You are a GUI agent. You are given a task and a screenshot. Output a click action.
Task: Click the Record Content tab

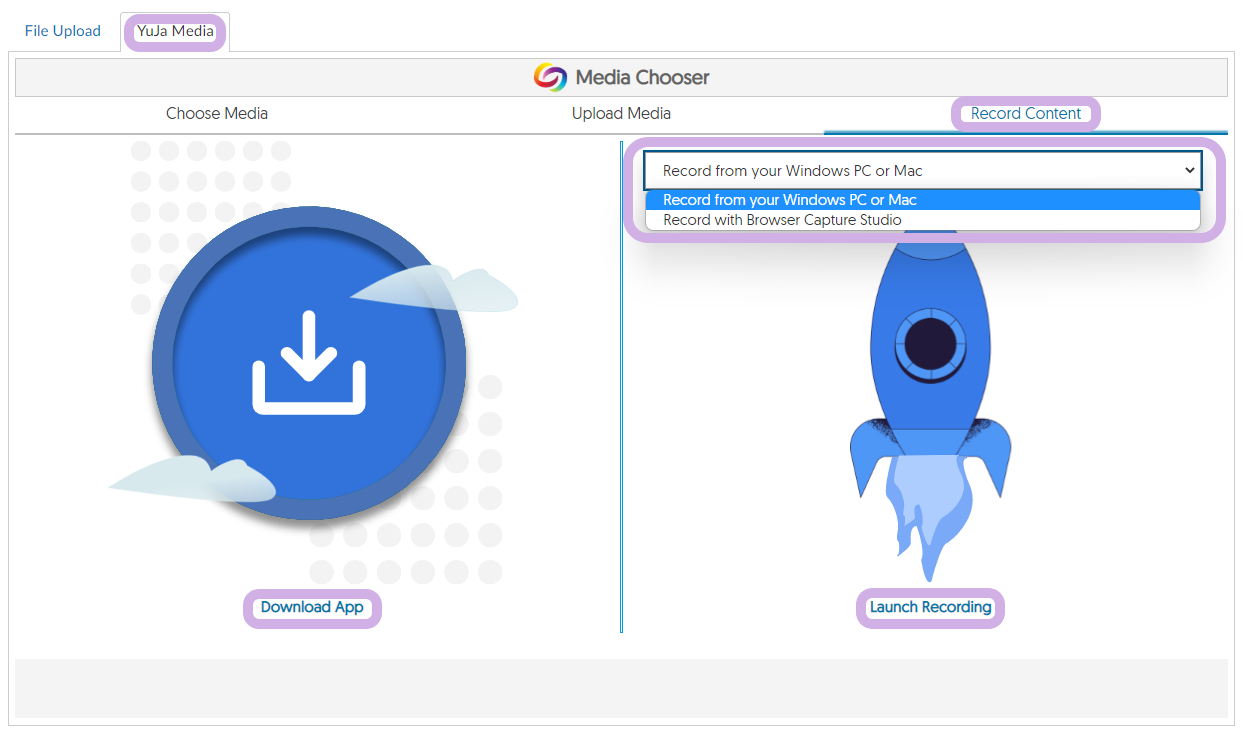(x=1025, y=113)
